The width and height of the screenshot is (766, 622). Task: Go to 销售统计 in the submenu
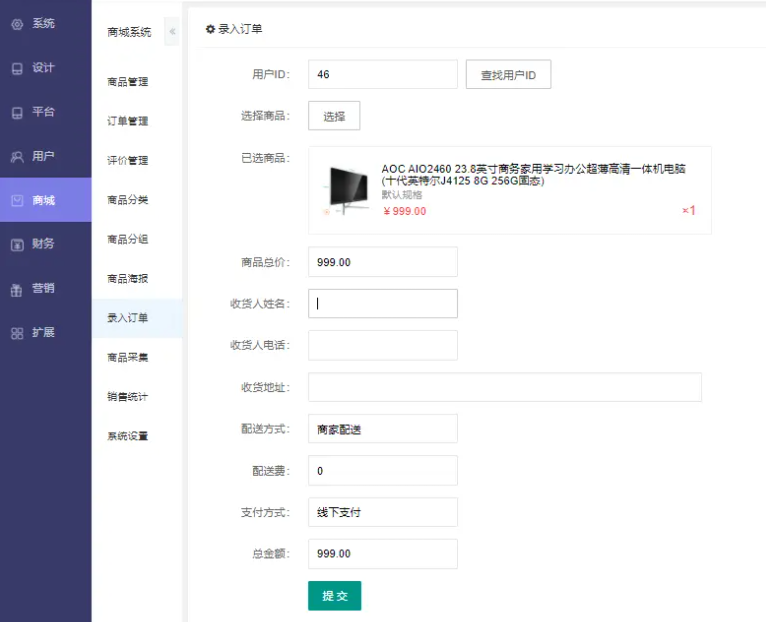[128, 396]
